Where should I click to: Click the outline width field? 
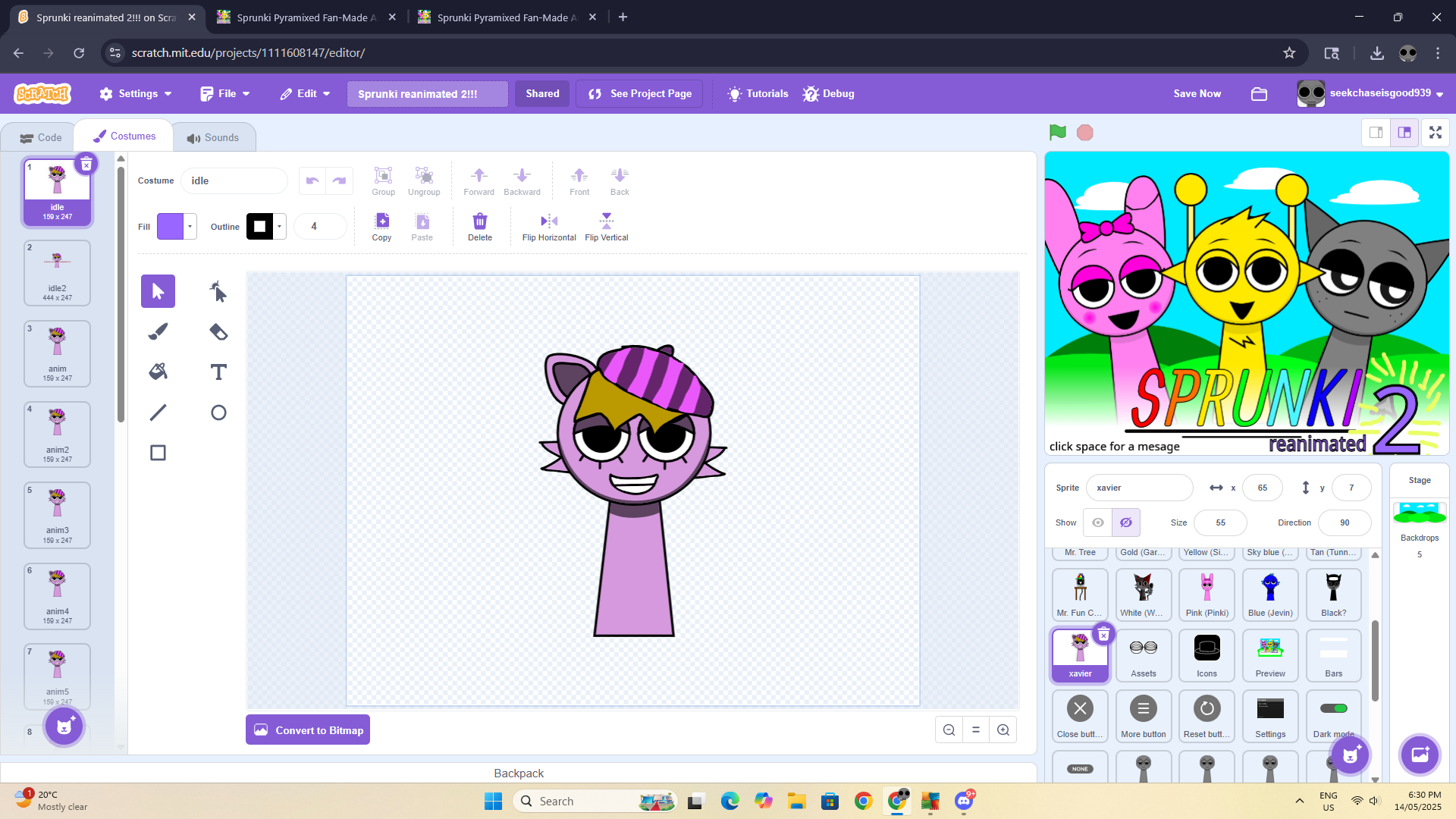(x=320, y=226)
